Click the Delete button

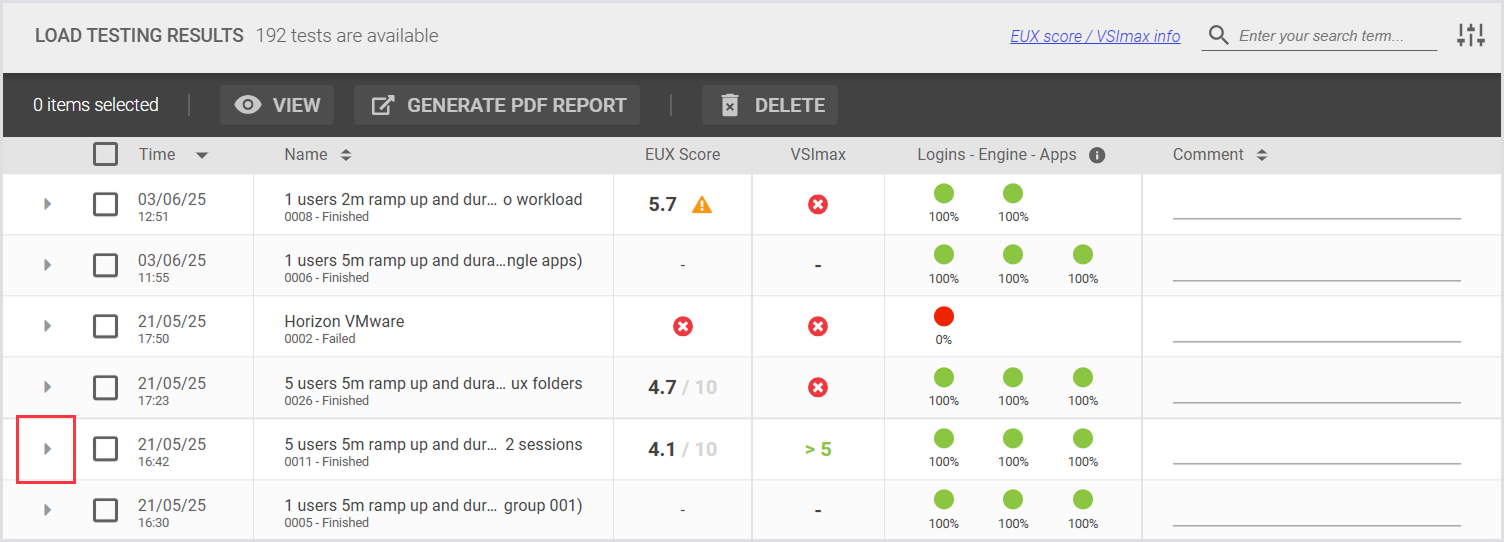coord(770,105)
